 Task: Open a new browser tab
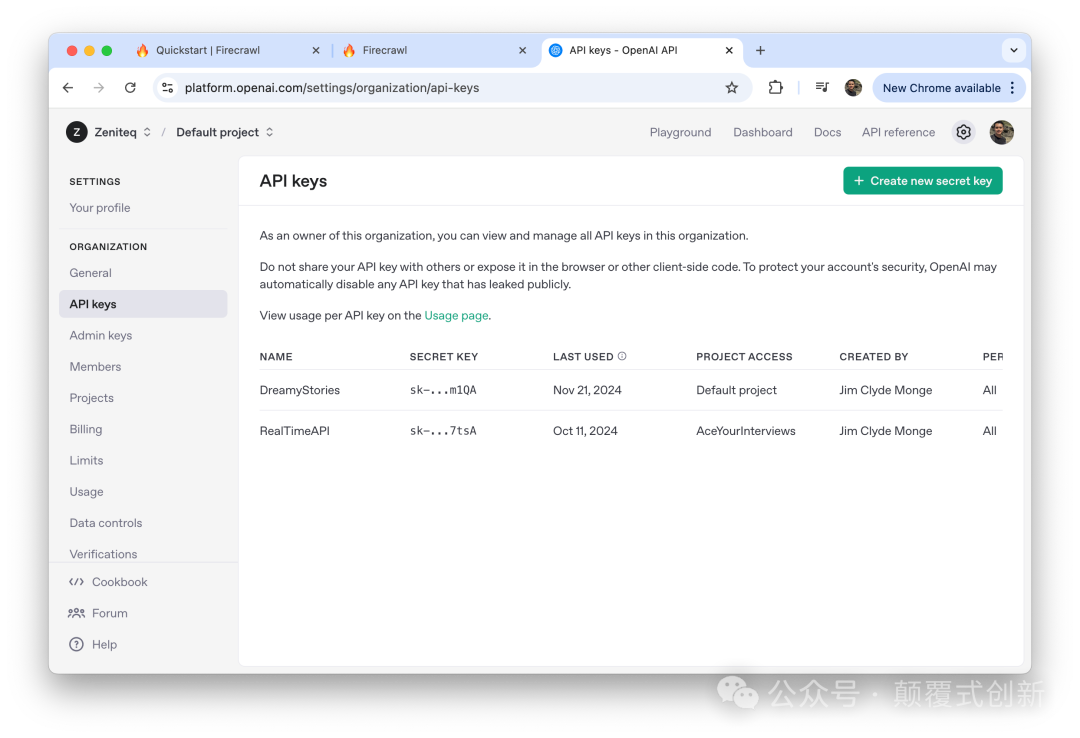click(760, 50)
